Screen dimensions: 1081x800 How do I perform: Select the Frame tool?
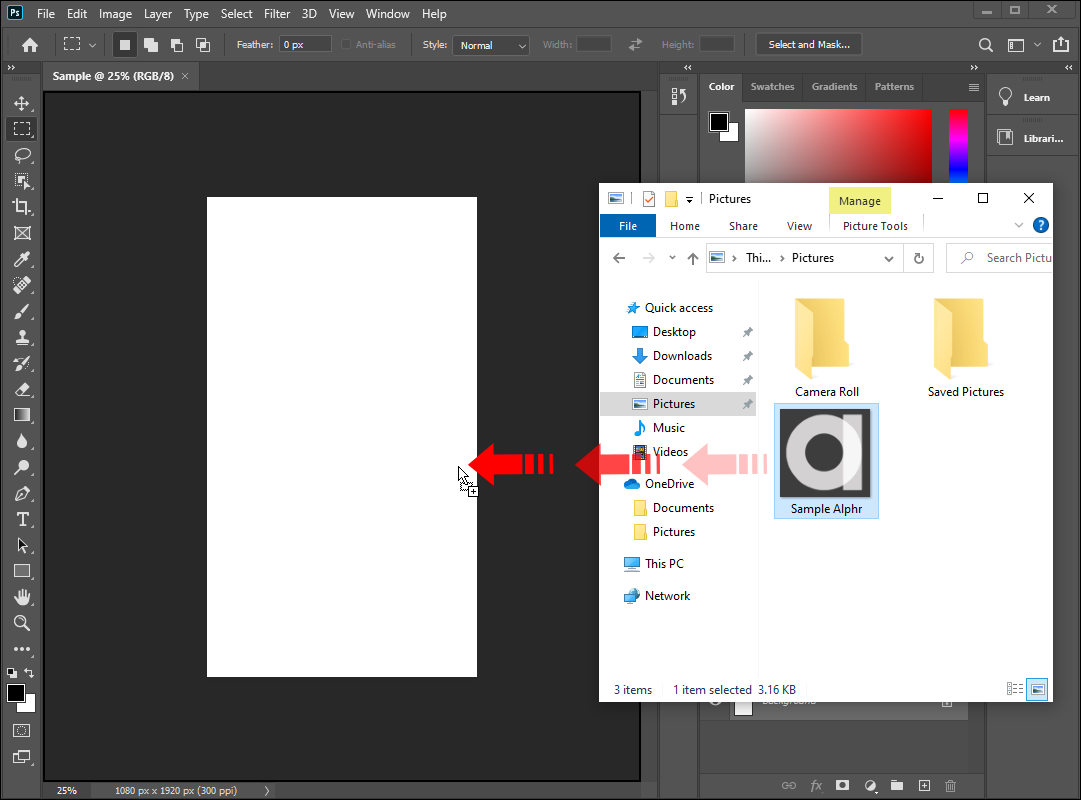point(22,233)
